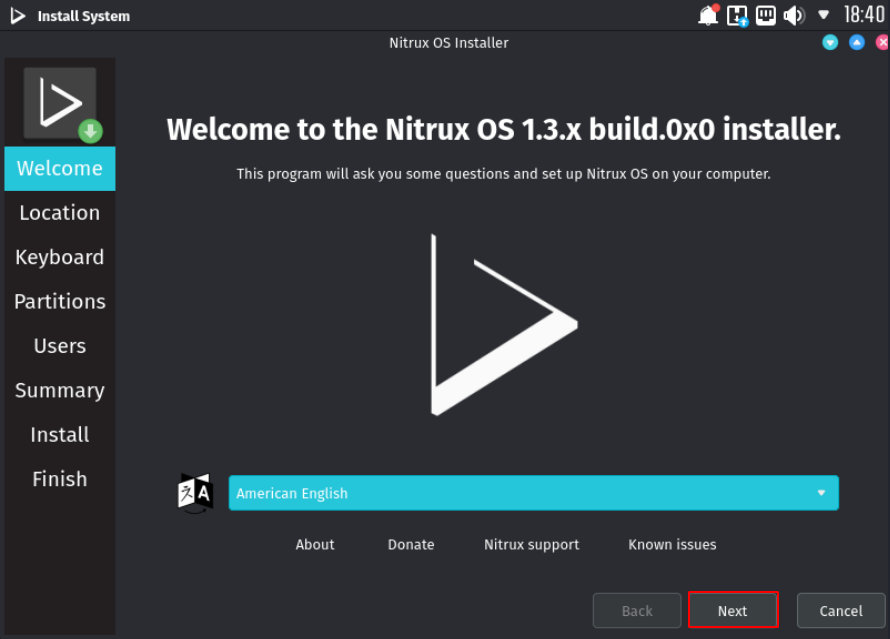Screen dimensions: 890x639
Task: Select the Finish step in sidebar
Action: click(x=60, y=479)
